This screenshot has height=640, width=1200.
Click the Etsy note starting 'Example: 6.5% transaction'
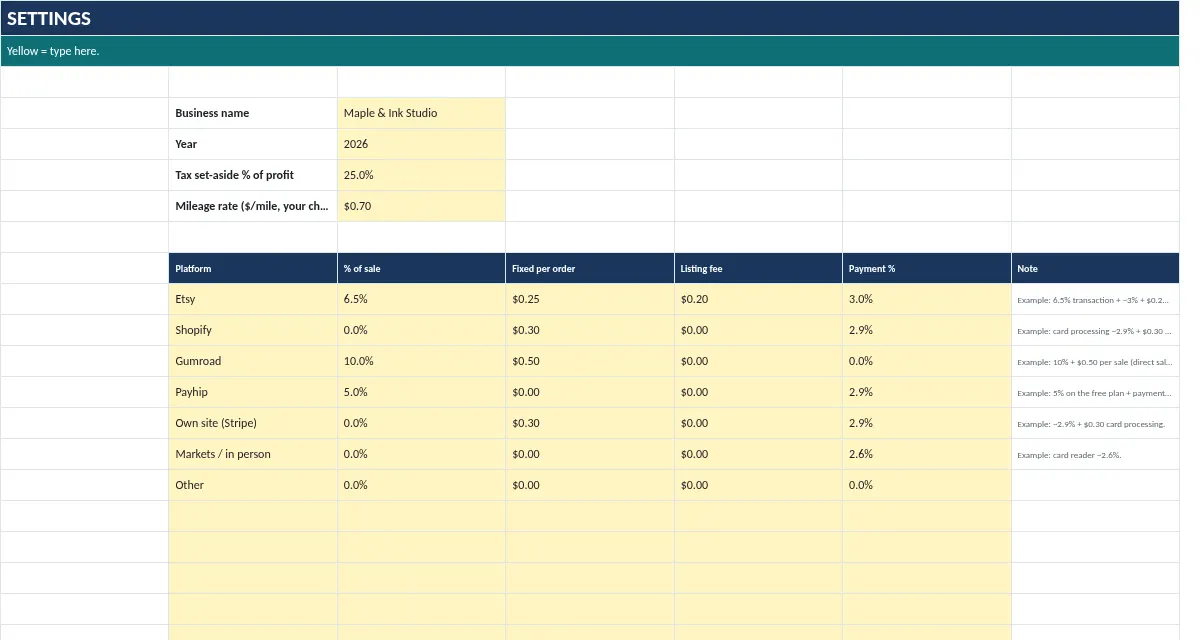coord(1096,299)
